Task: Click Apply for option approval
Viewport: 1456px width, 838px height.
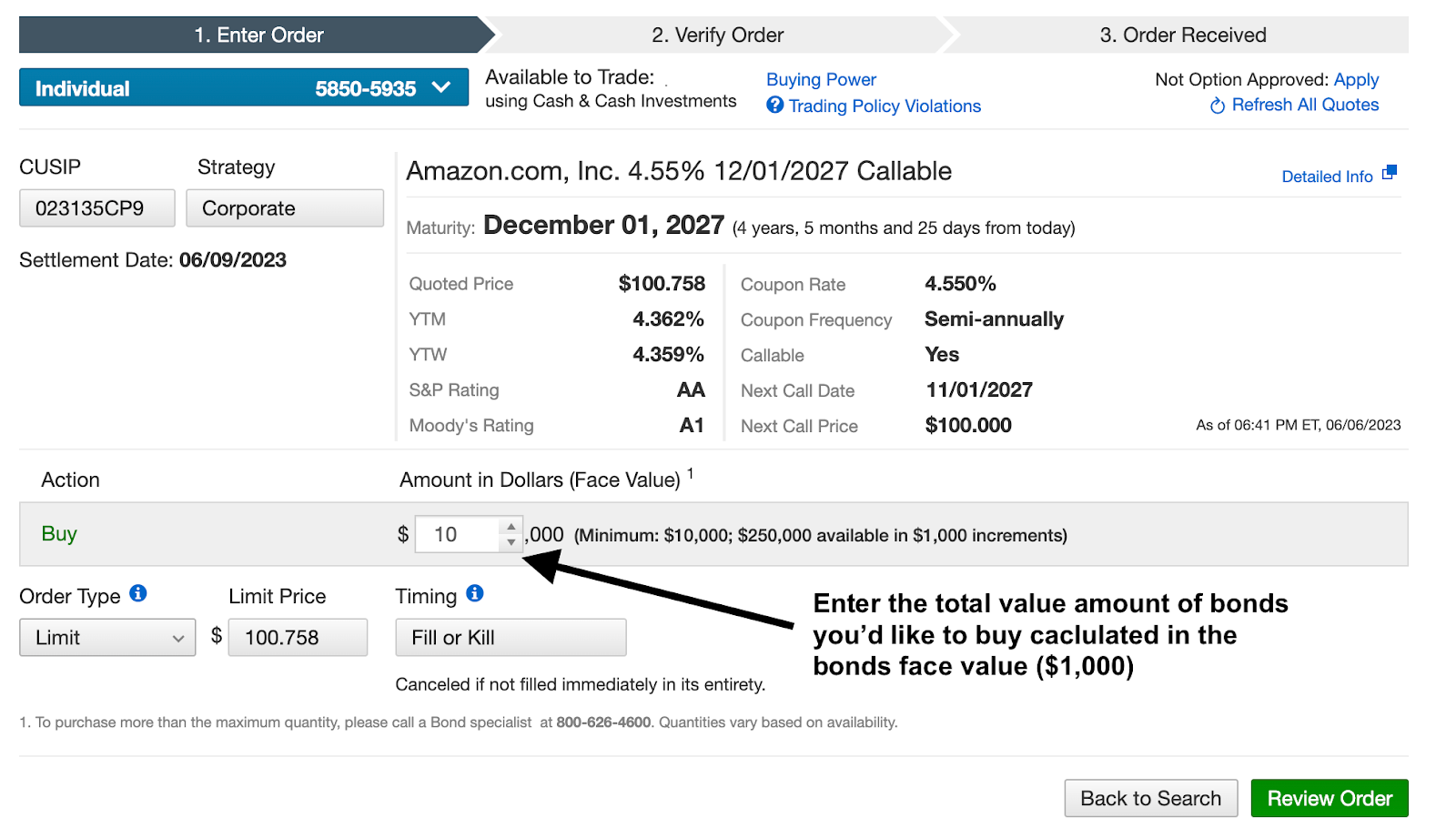Action: click(x=1356, y=80)
